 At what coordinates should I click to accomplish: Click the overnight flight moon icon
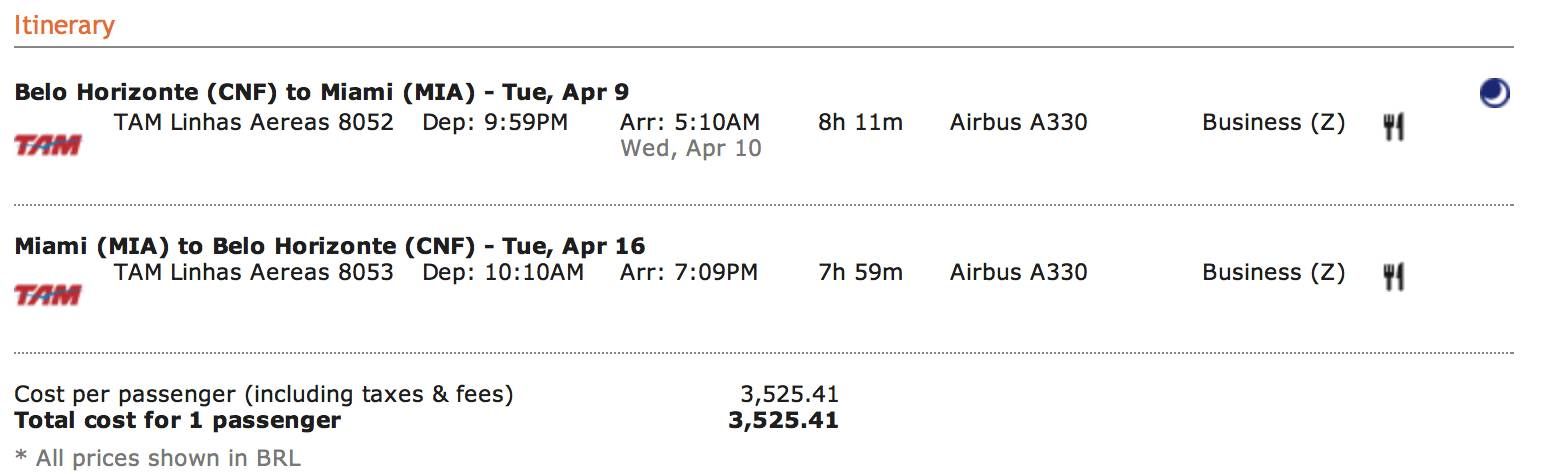[x=1494, y=93]
